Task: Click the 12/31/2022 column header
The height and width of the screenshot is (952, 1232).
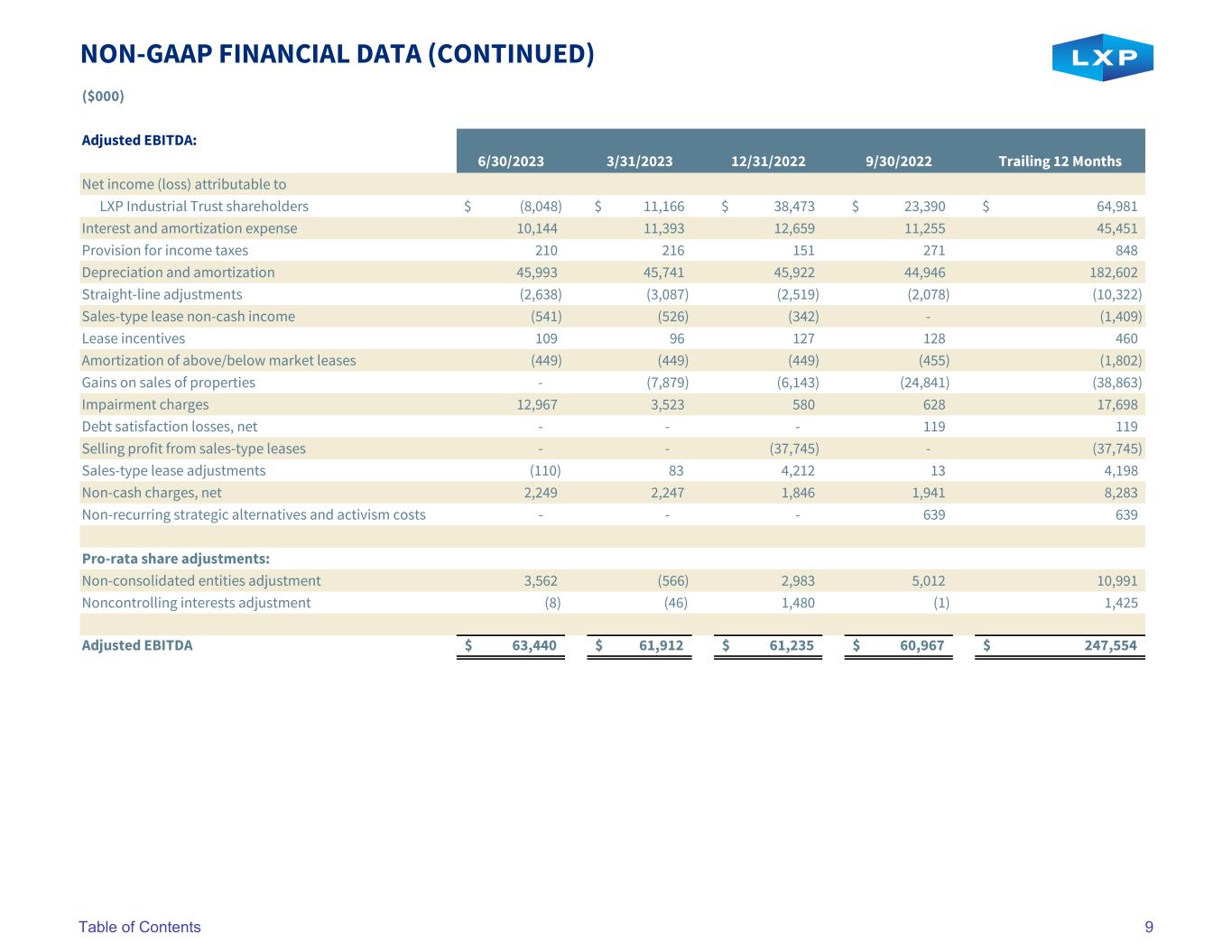Action: click(x=768, y=162)
